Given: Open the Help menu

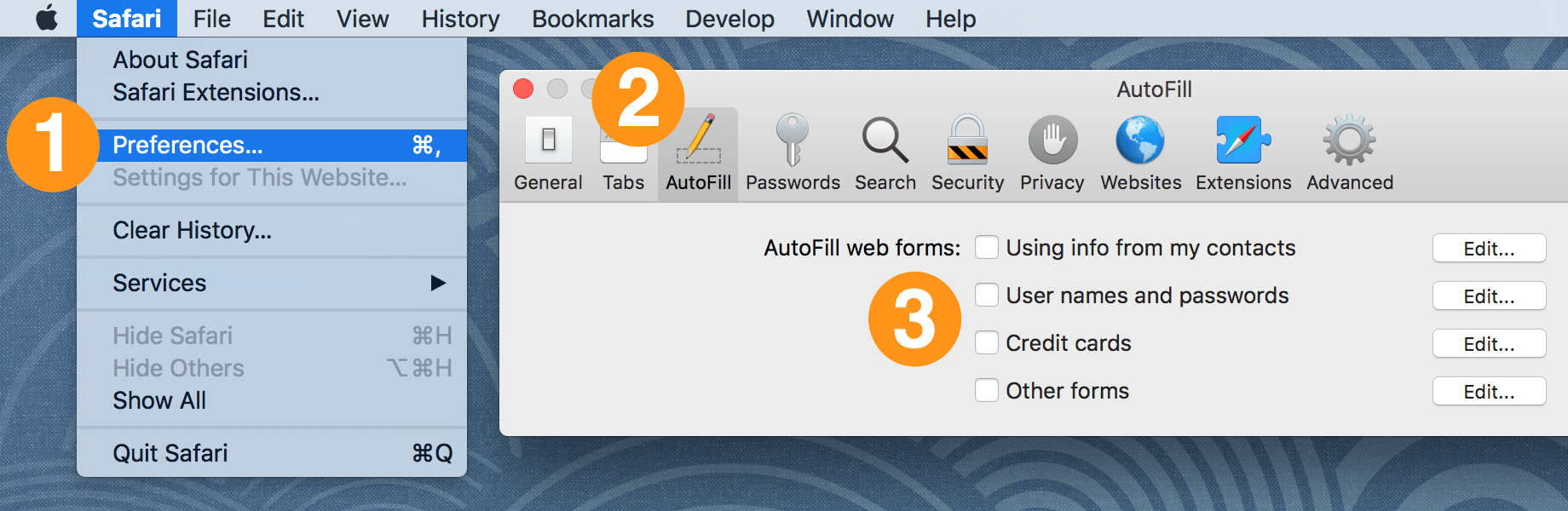Looking at the screenshot, I should 950,18.
